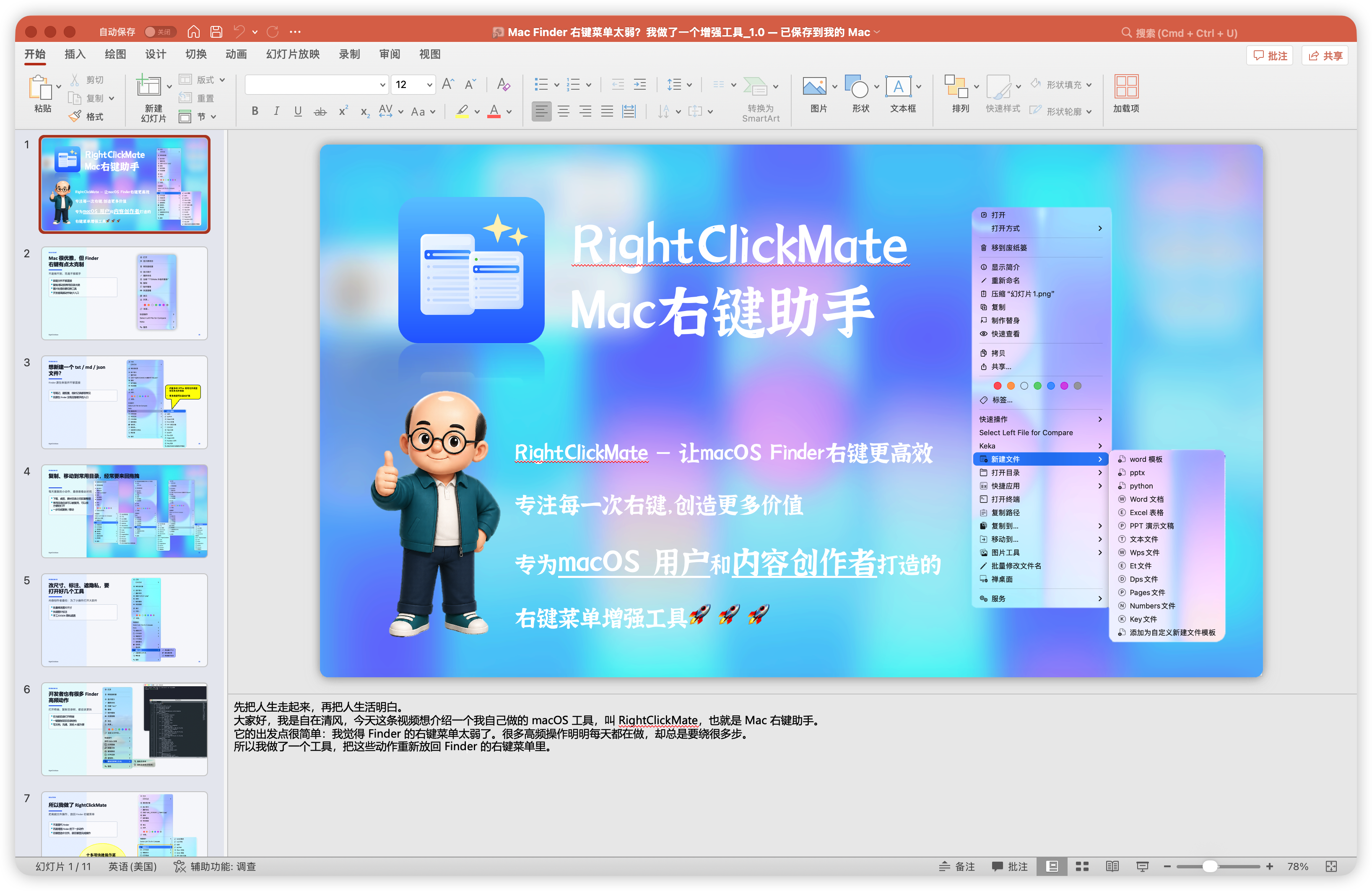Select slide 6 thumbnail with terminal
1372x891 pixels.
click(125, 728)
